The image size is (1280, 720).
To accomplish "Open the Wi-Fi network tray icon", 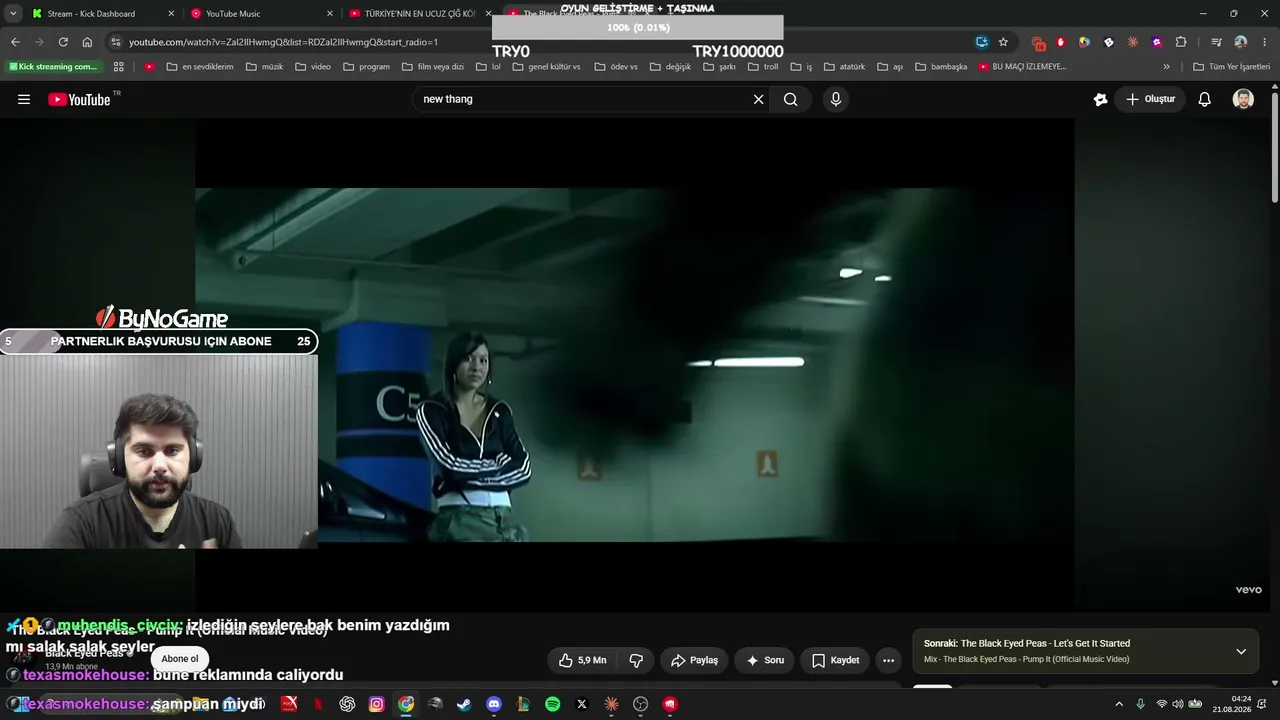I will click(x=1162, y=704).
